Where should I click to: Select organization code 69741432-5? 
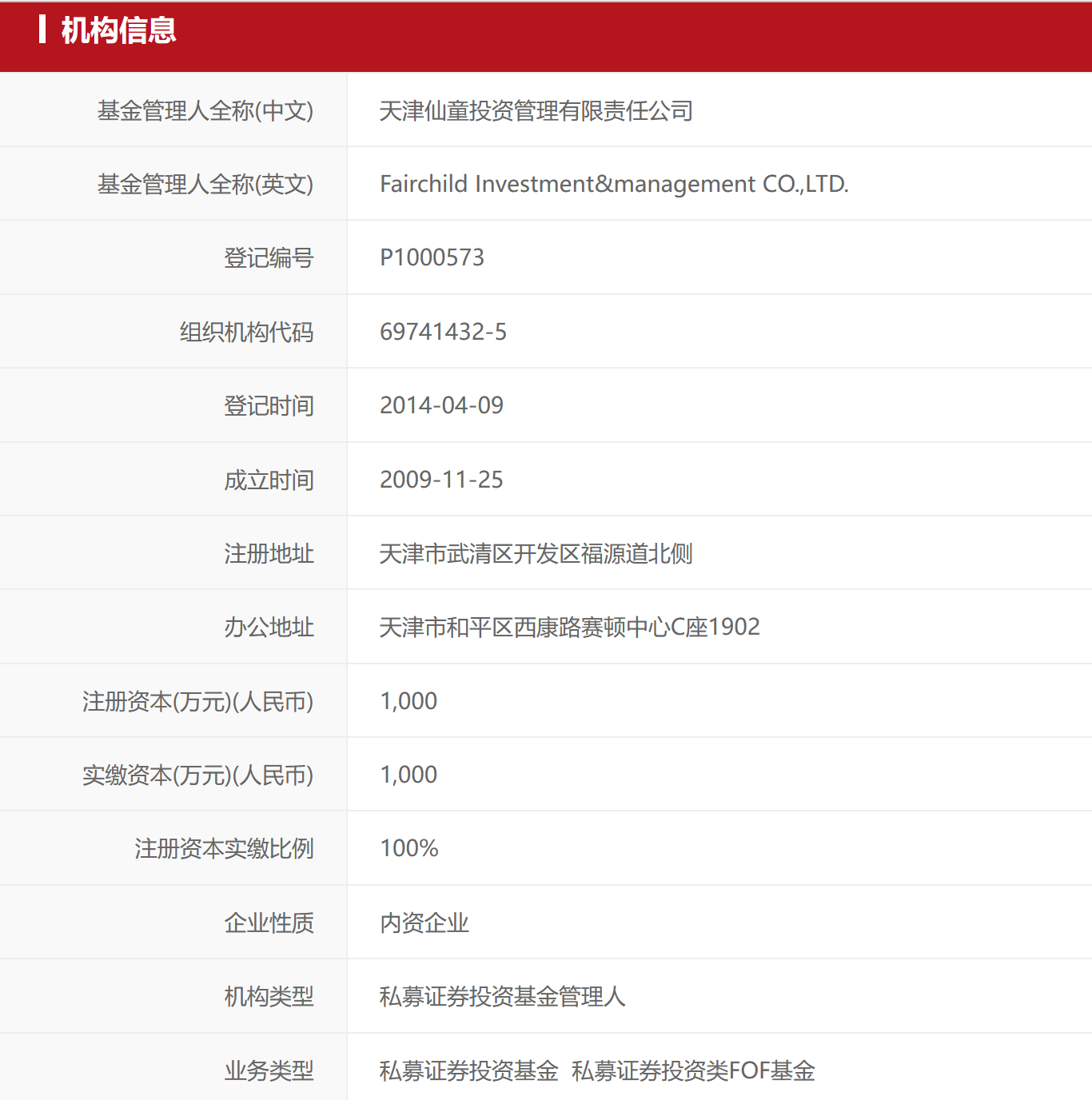coord(443,332)
